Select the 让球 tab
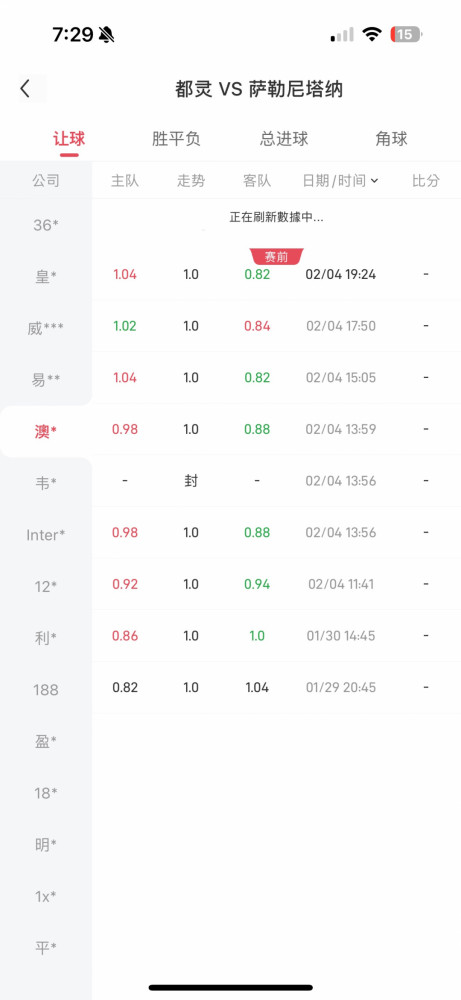This screenshot has height=1000, width=461. (x=69, y=139)
